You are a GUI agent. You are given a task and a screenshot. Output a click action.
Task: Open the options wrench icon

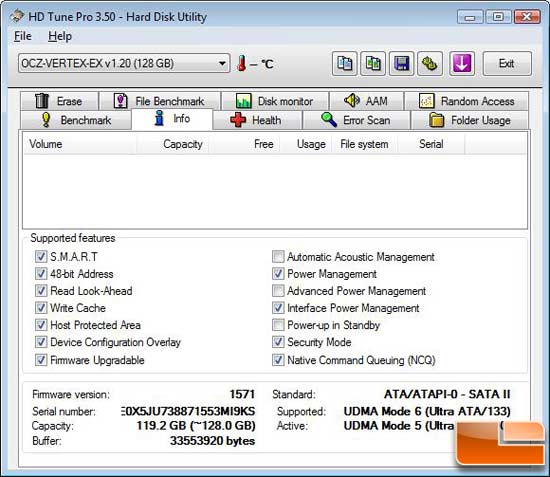coord(430,64)
